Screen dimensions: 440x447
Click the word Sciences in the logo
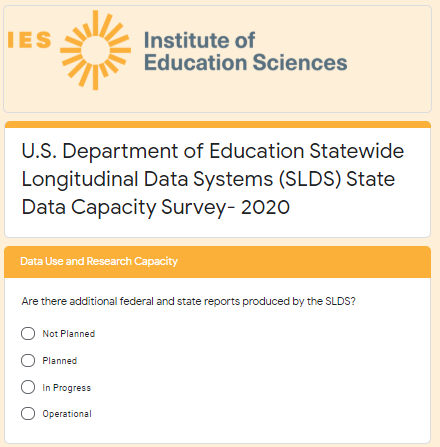[300, 62]
